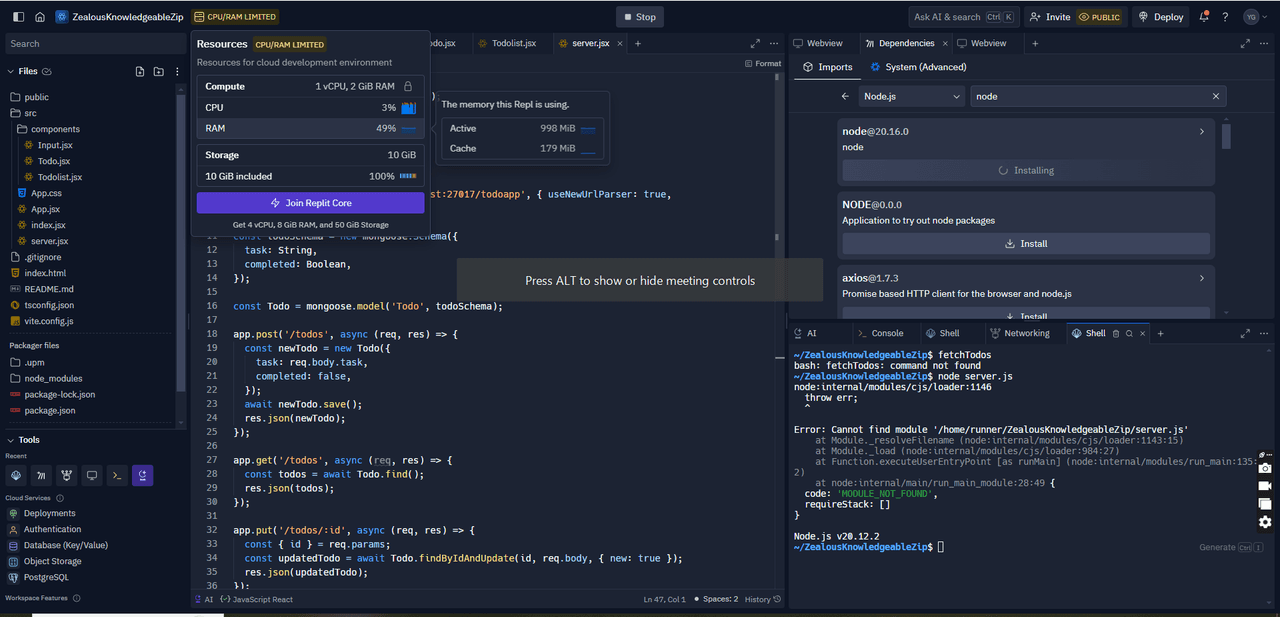Click the new folder icon in Files
The image size is (1280, 617).
158,72
